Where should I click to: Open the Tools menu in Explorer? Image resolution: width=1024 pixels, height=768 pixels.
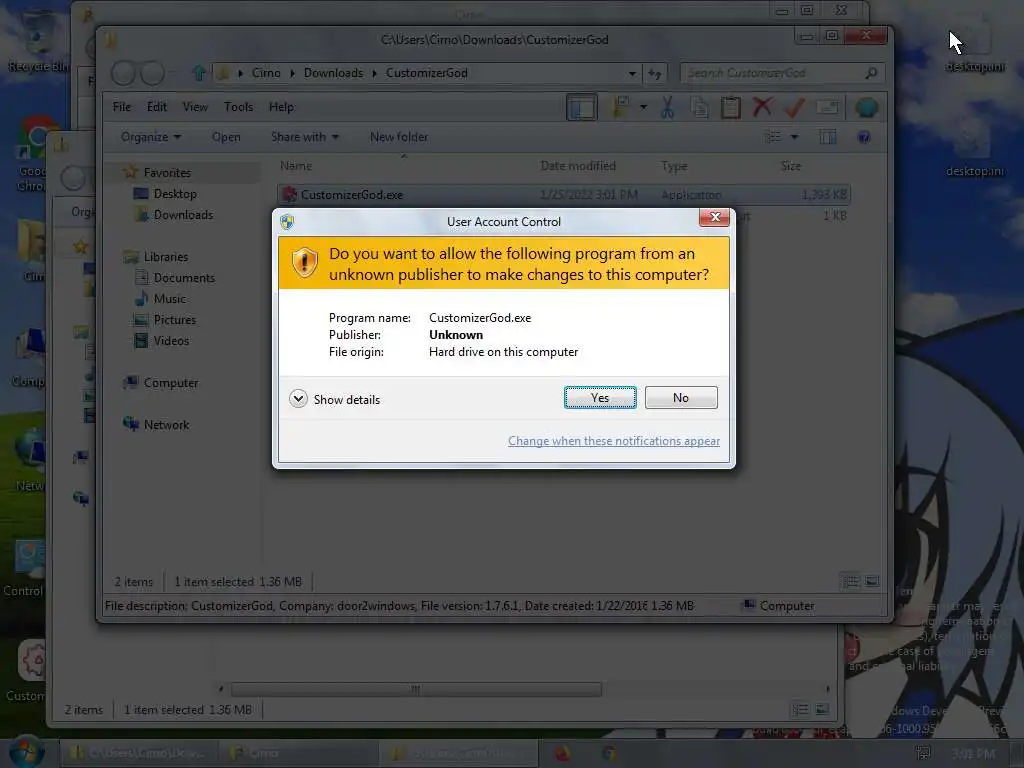[238, 106]
